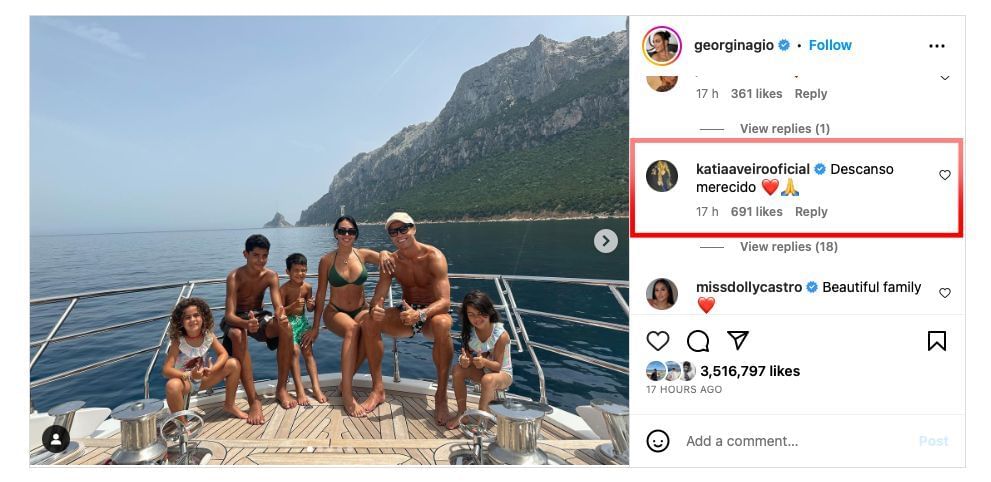Expand View replies (1)
The height and width of the screenshot is (482, 991).
click(784, 129)
